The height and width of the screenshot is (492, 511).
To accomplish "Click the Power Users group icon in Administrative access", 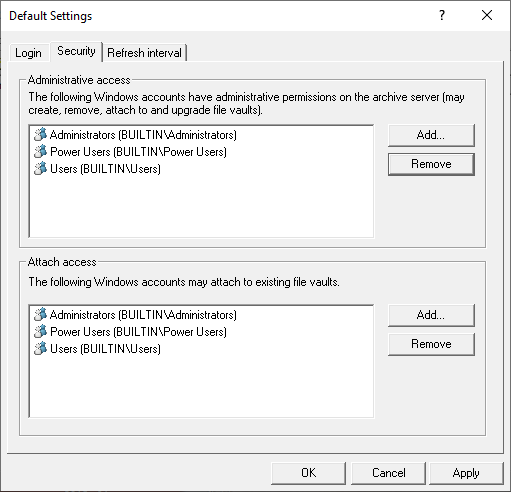I will click(x=40, y=152).
